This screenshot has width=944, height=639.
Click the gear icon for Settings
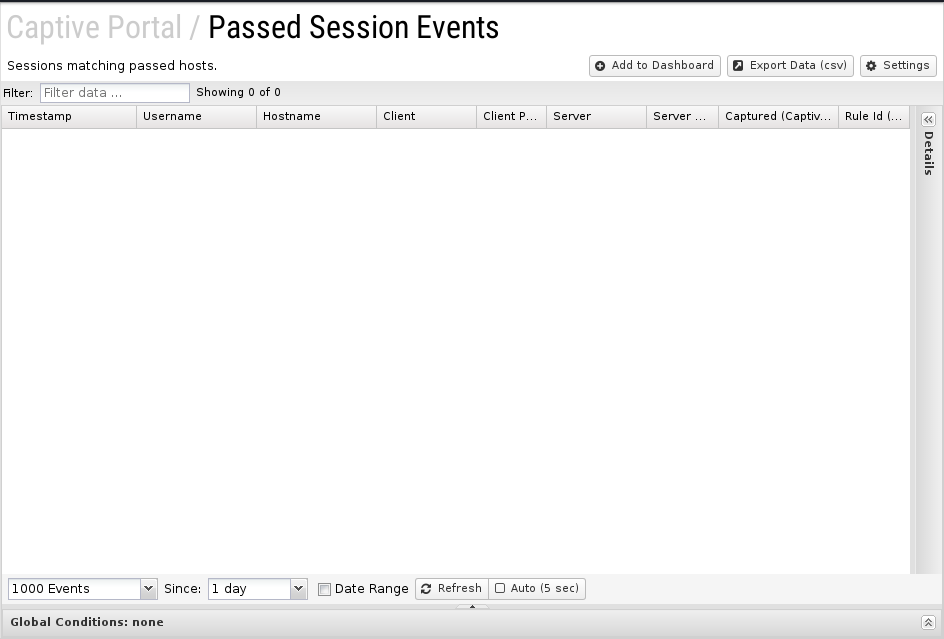click(871, 66)
